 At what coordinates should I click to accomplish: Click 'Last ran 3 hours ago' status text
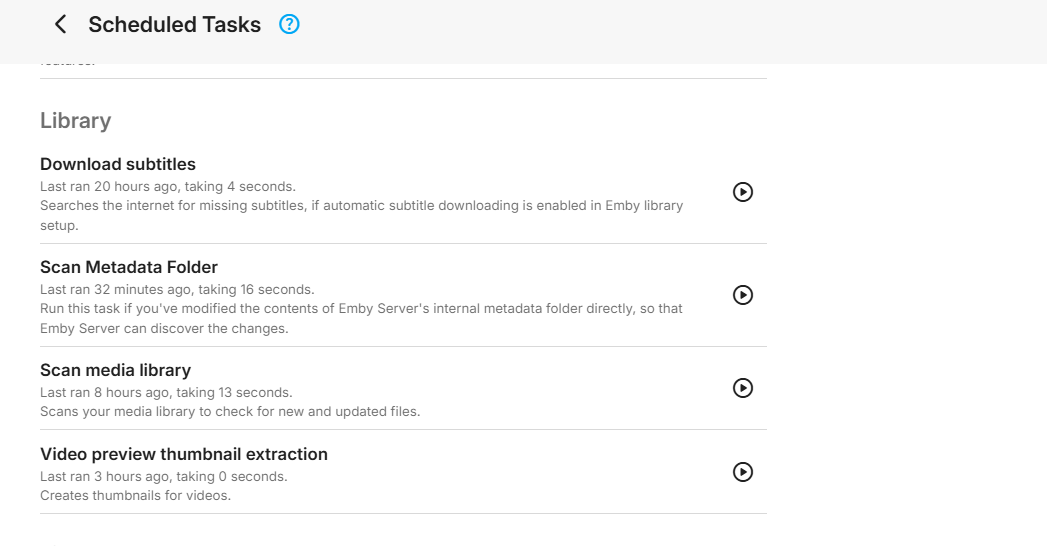(163, 476)
